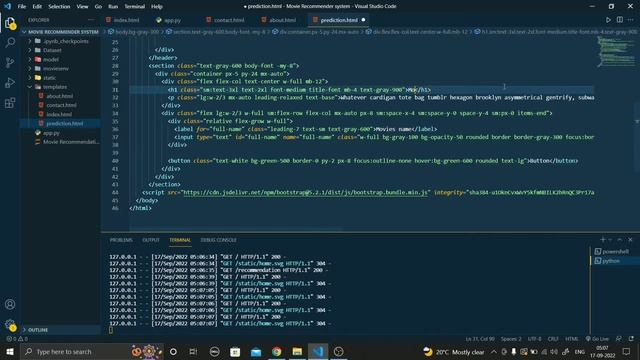Open app.py in file explorer tree
This screenshot has height=360, width=640.
click(x=51, y=133)
